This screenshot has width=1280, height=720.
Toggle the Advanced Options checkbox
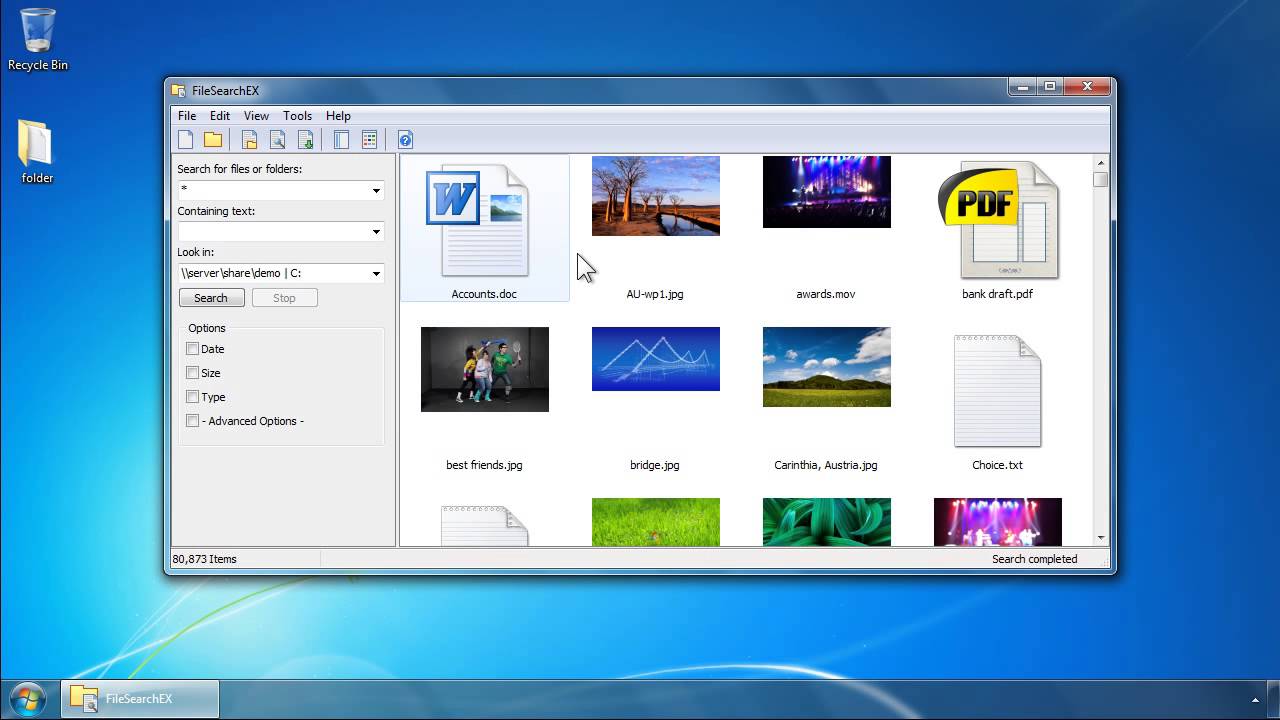tap(192, 421)
